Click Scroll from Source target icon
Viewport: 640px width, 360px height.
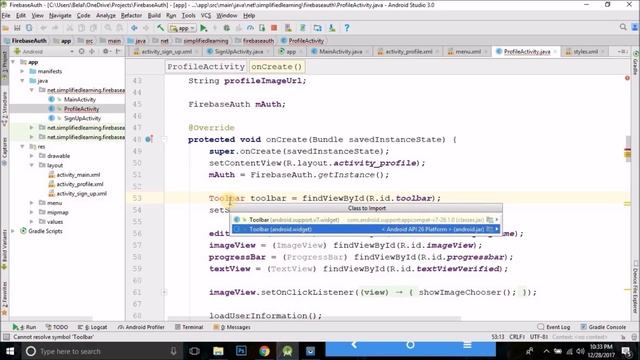(x=82, y=51)
